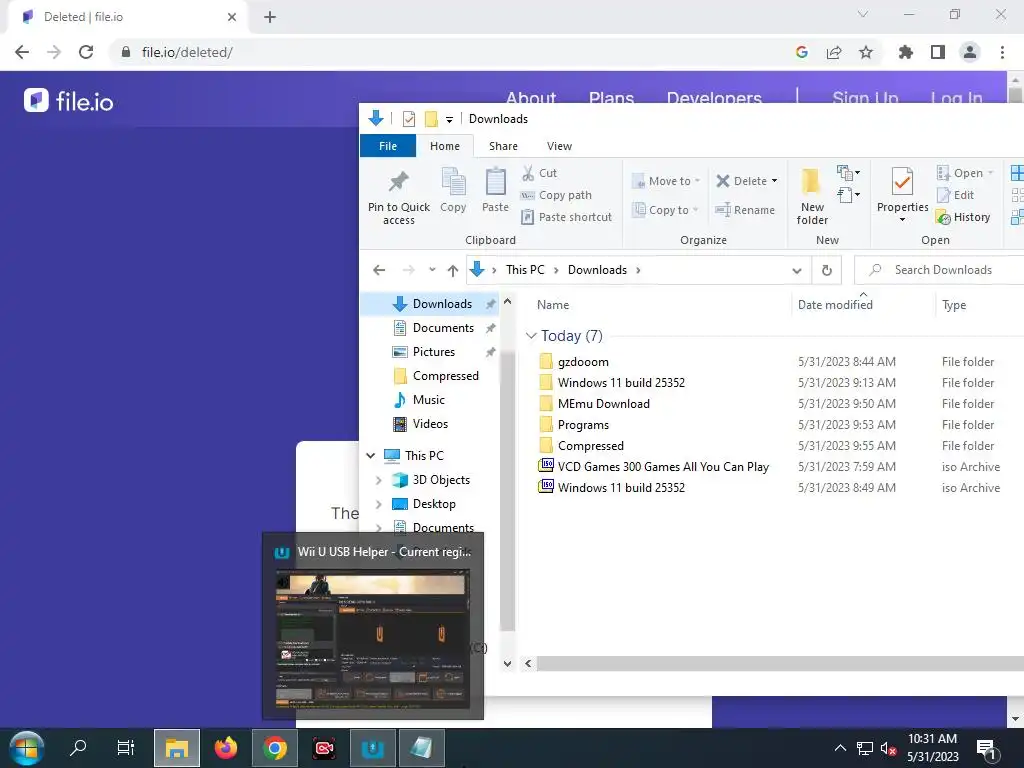
Task: Collapse the Today (7) group
Action: [x=531, y=336]
